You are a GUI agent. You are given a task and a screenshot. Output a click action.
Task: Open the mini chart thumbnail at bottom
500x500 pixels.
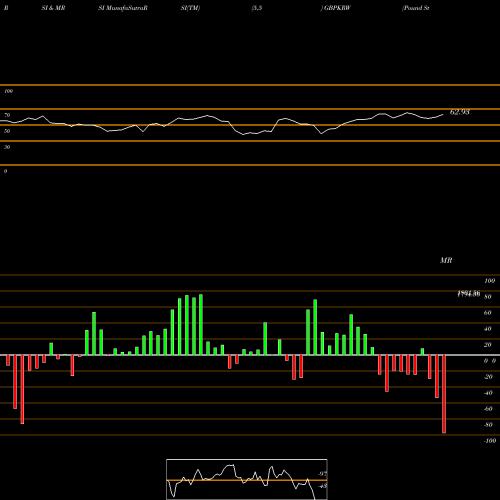[247, 479]
